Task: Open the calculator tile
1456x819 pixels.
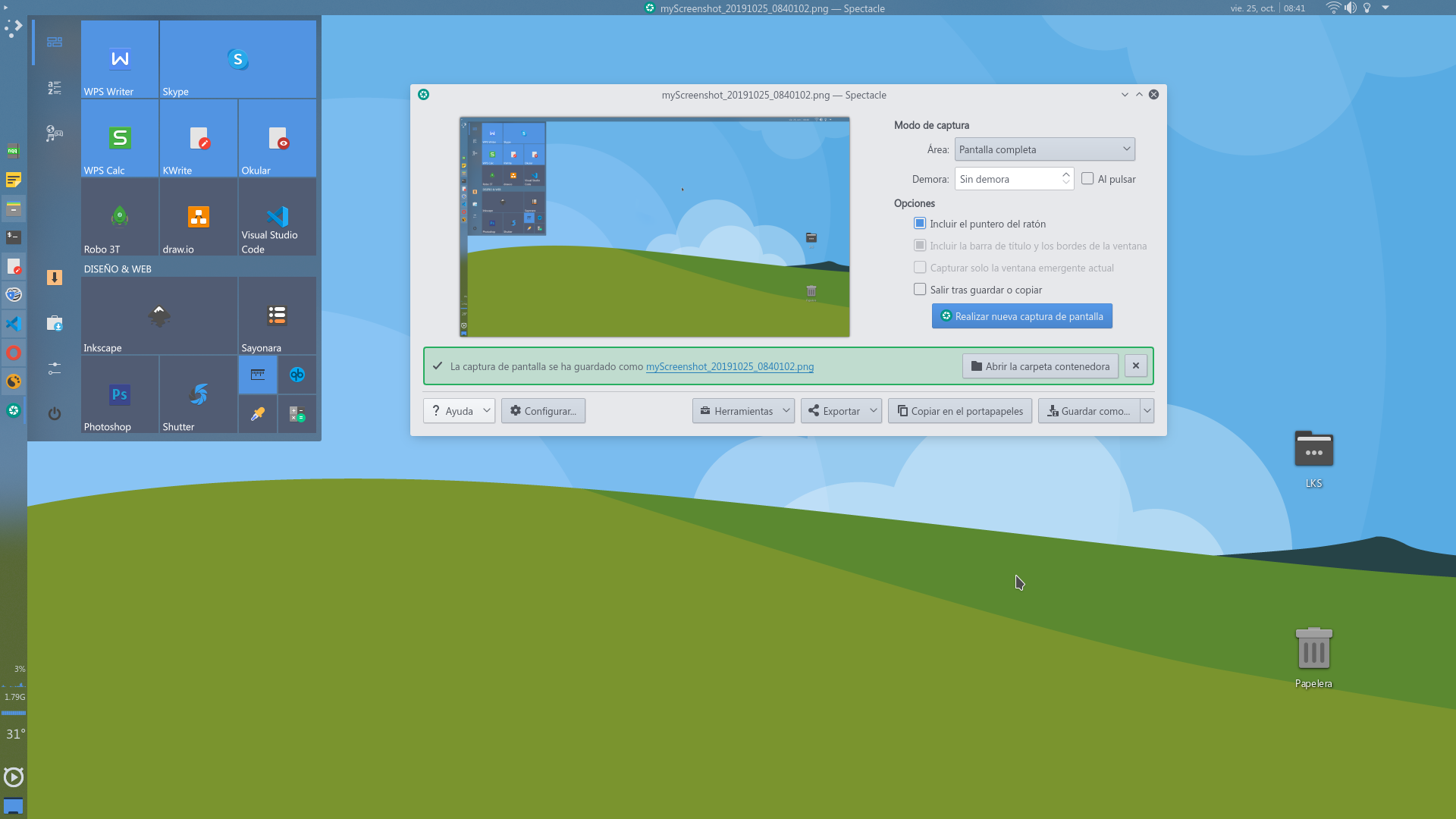Action: (297, 414)
